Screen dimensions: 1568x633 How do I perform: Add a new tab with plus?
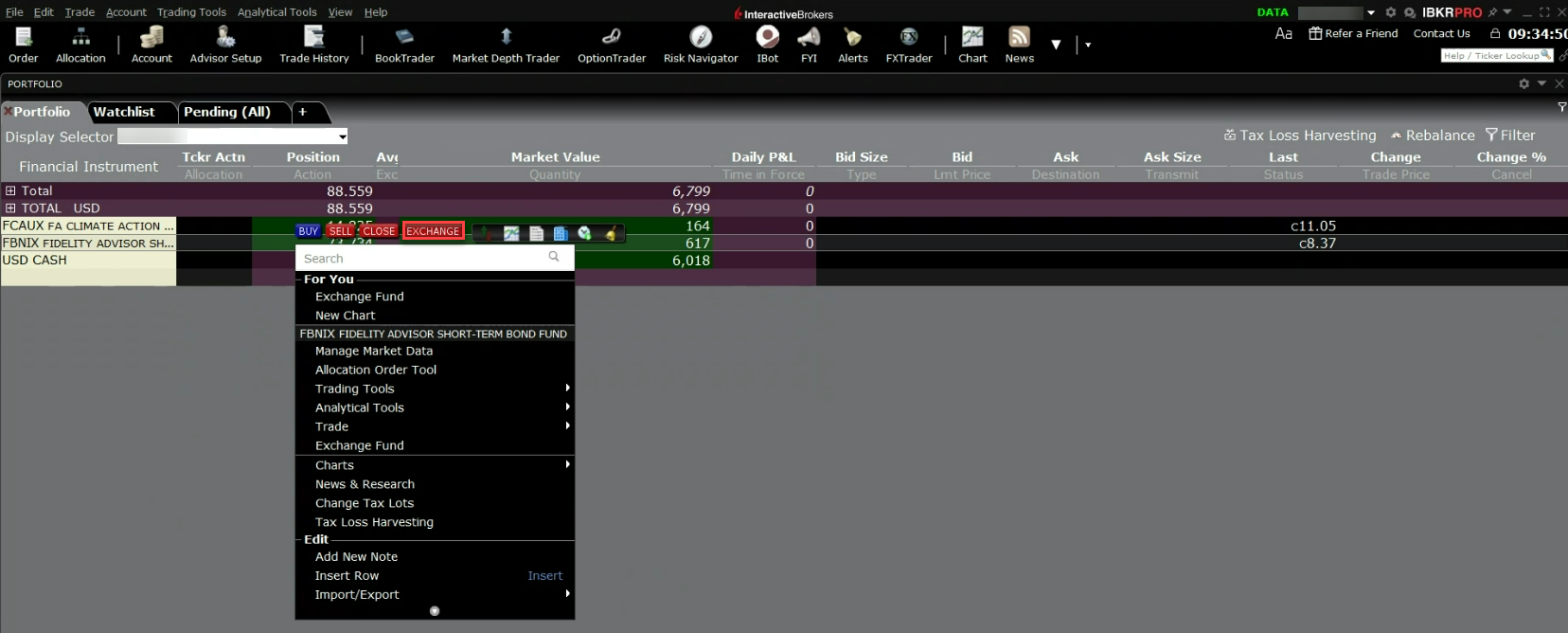pyautogui.click(x=303, y=112)
